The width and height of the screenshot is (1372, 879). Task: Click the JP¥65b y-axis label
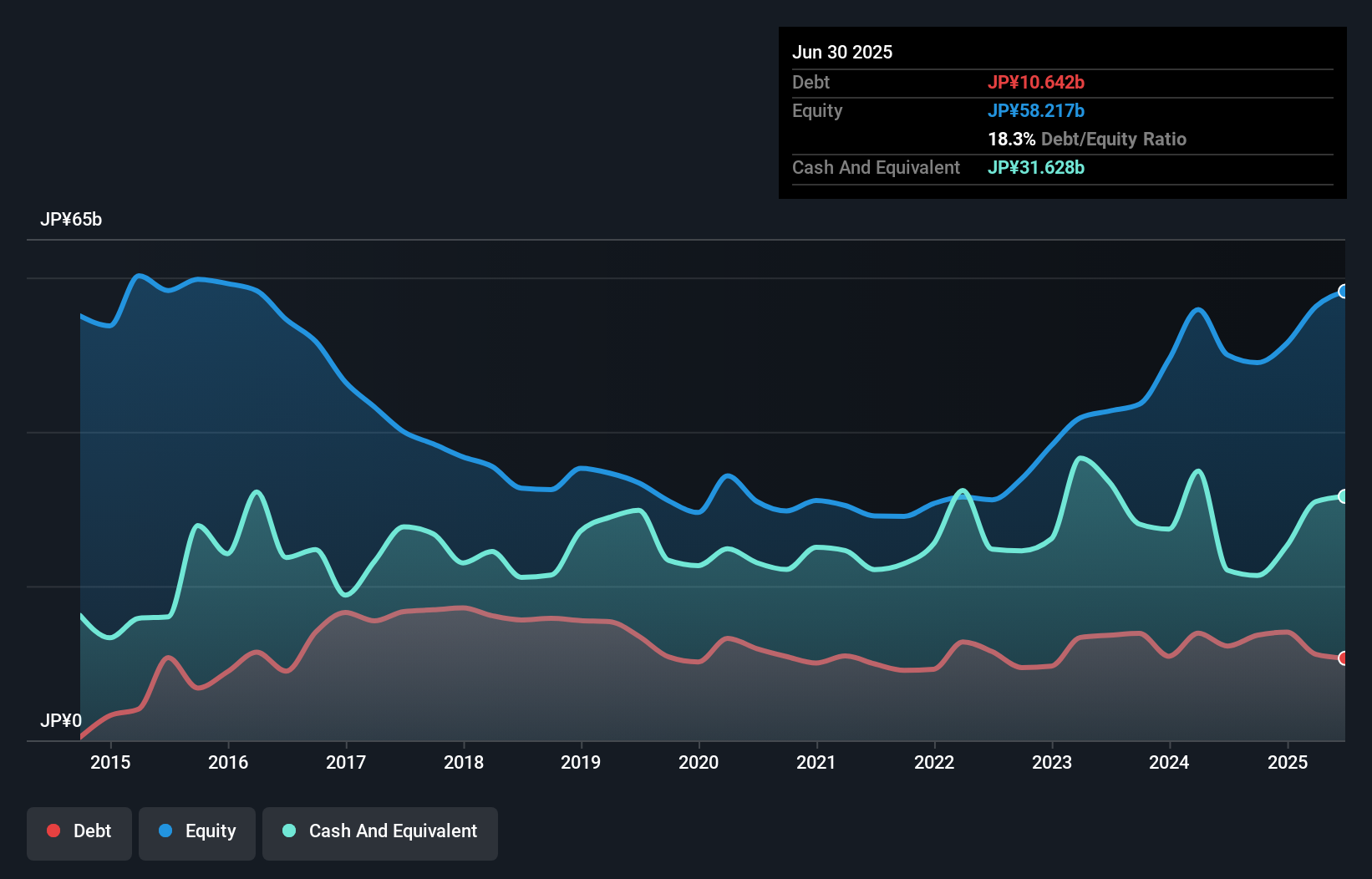(71, 220)
